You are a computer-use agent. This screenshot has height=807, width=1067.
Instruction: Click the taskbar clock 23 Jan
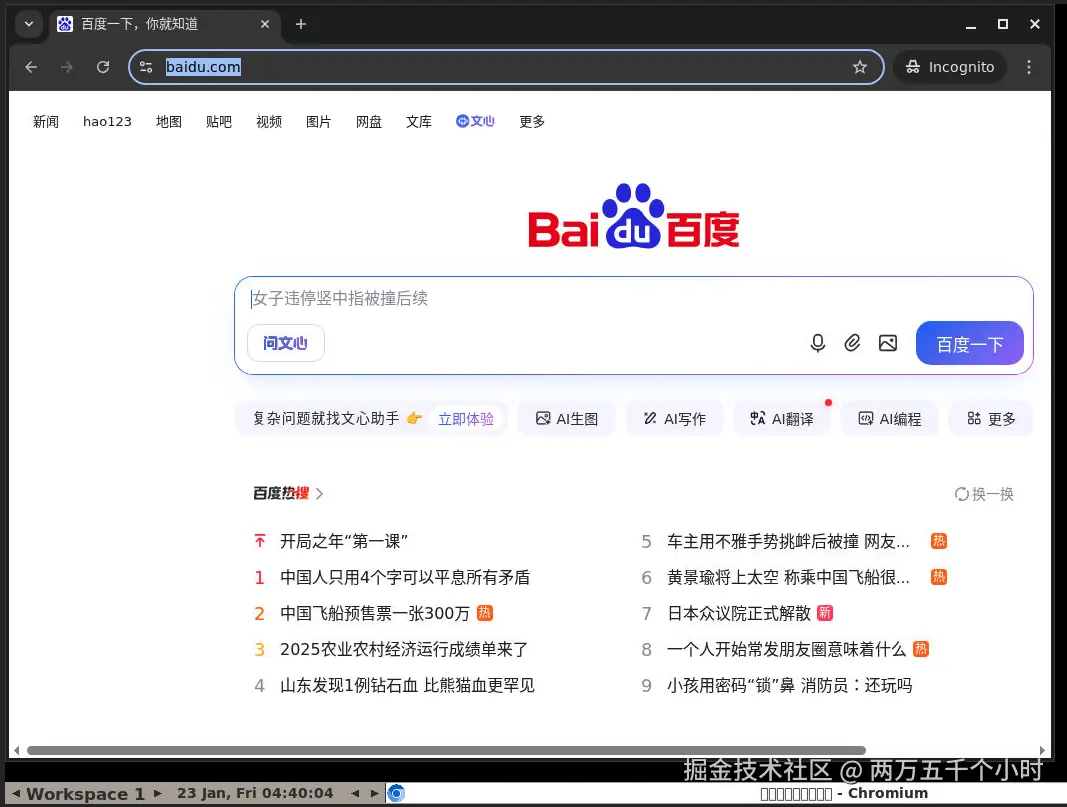point(255,793)
